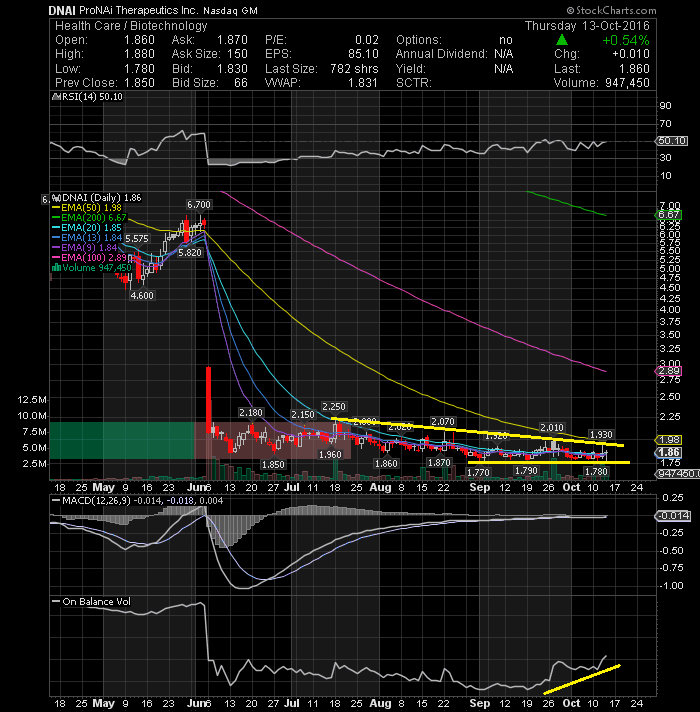Click the P/E value 0.02
Image resolution: width=700 pixels, height=712 pixels.
coord(367,40)
